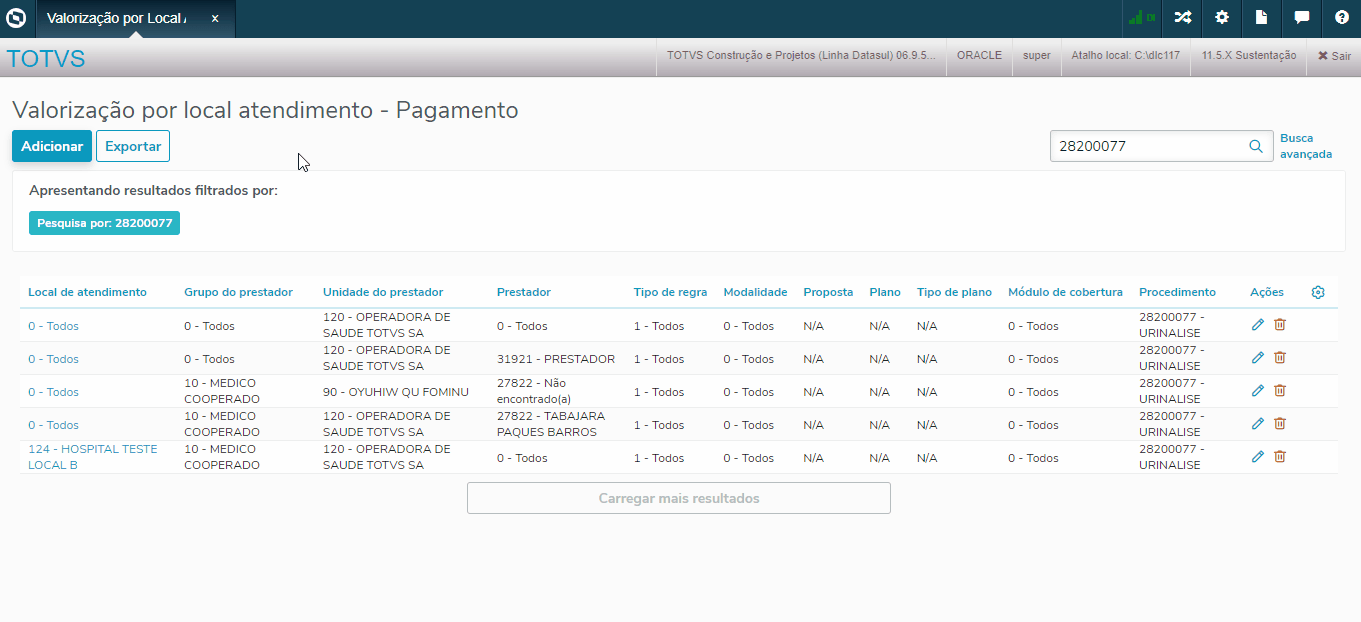Edit the TABAJARA PAQUES BARROS row
This screenshot has width=1361, height=622.
[1258, 423]
